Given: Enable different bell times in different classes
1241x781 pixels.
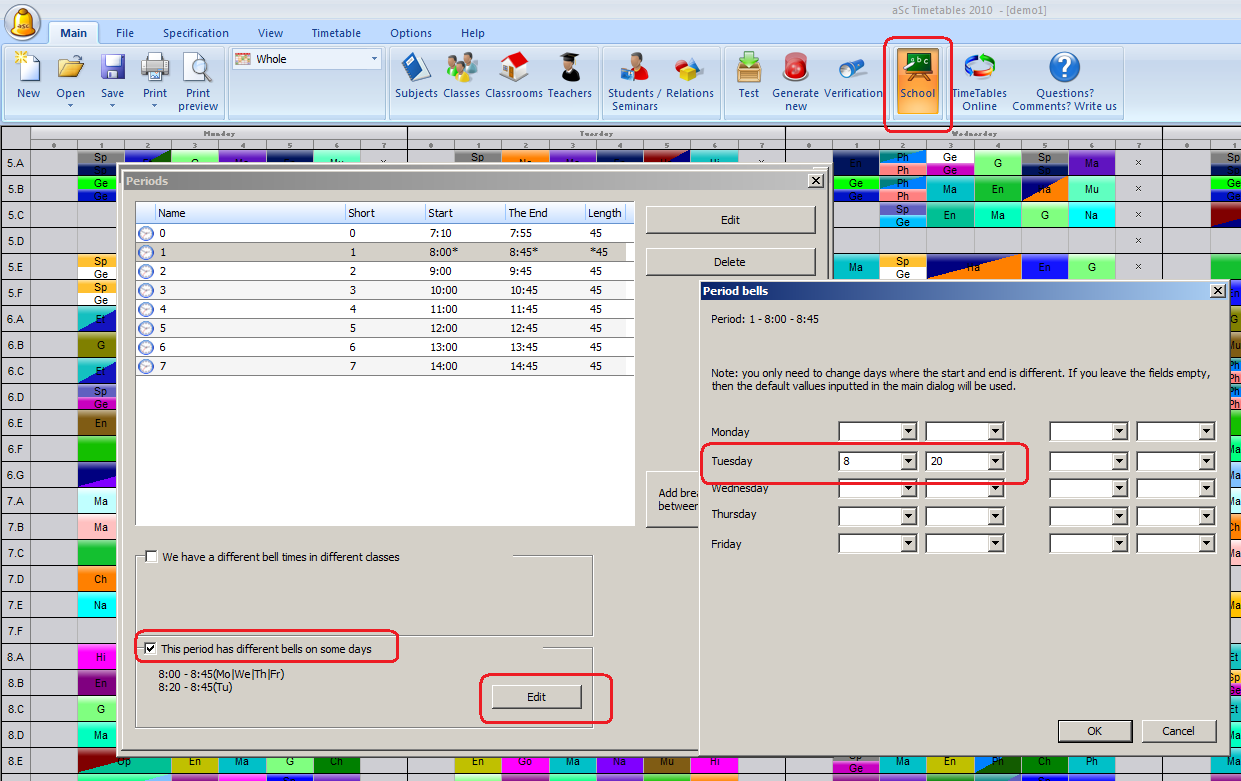Looking at the screenshot, I should click(152, 557).
